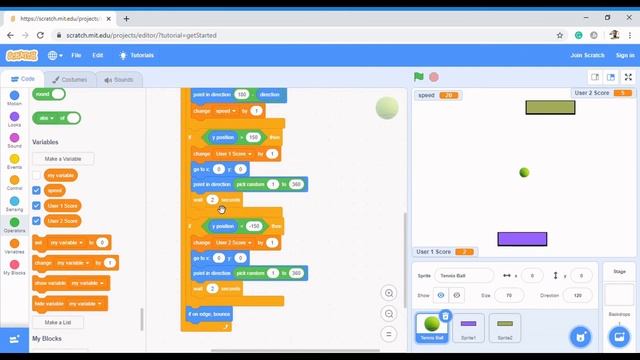Click the Scratch logo
This screenshot has height=360, width=640.
click(22, 55)
